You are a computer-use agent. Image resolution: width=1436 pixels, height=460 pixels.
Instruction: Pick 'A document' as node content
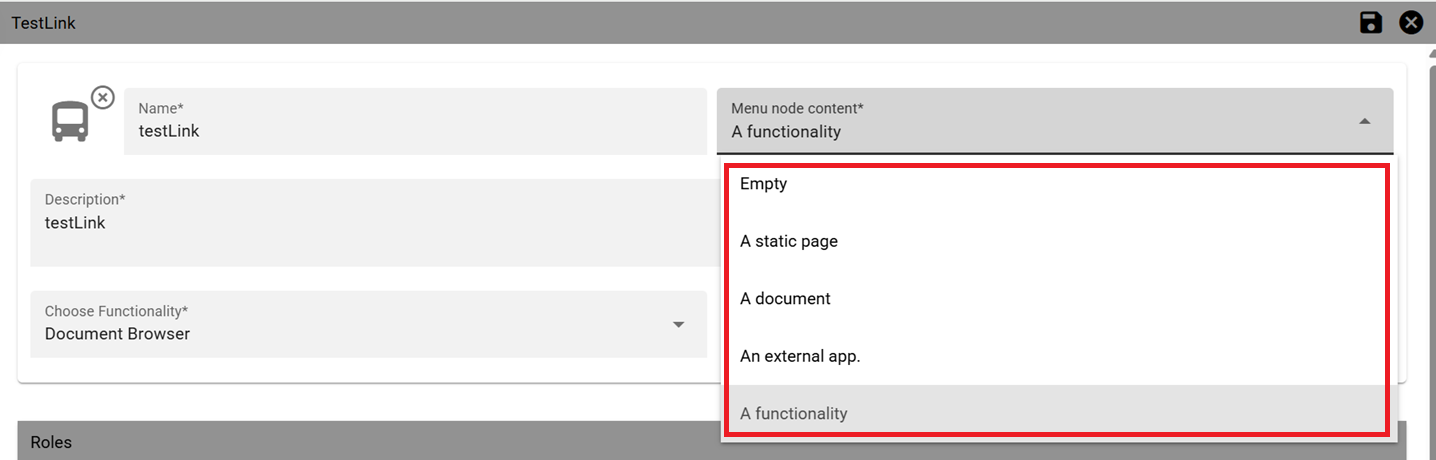(1057, 299)
